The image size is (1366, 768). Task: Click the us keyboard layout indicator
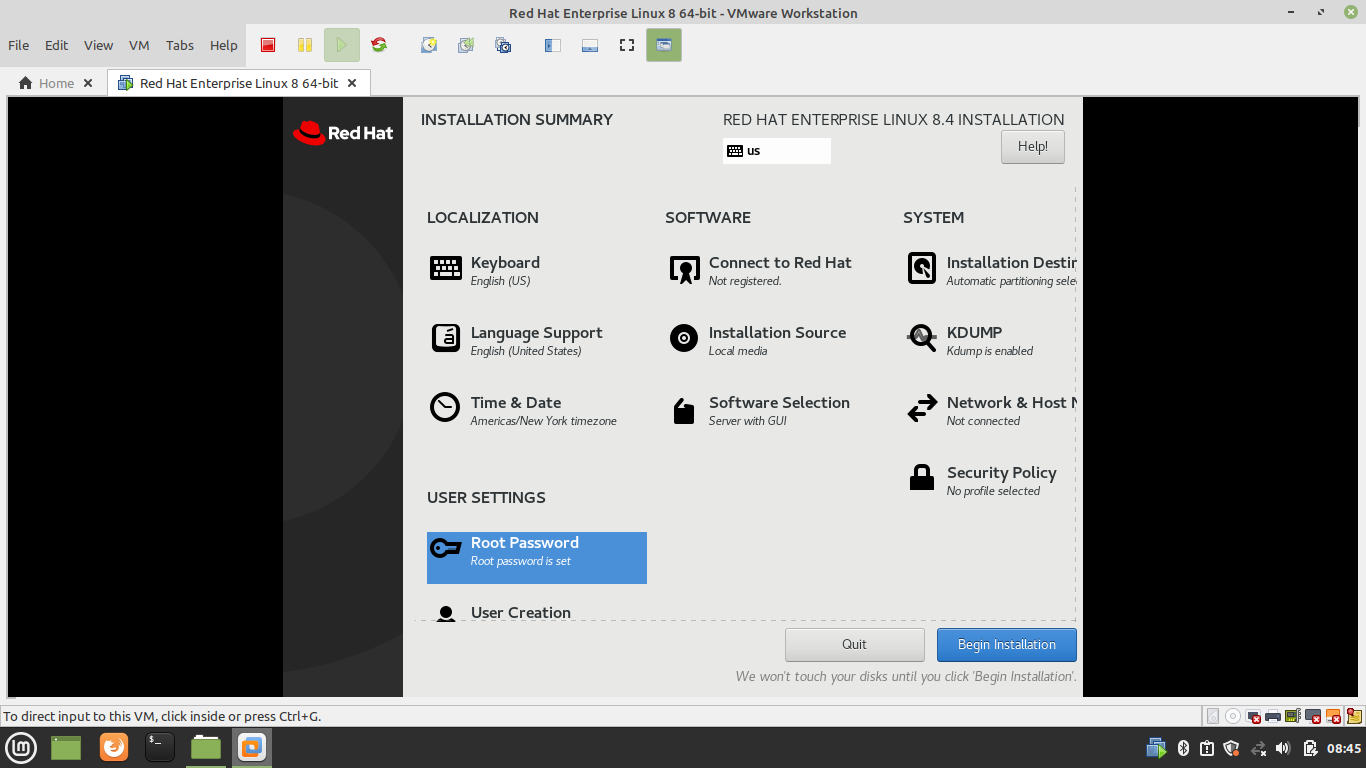(x=777, y=151)
